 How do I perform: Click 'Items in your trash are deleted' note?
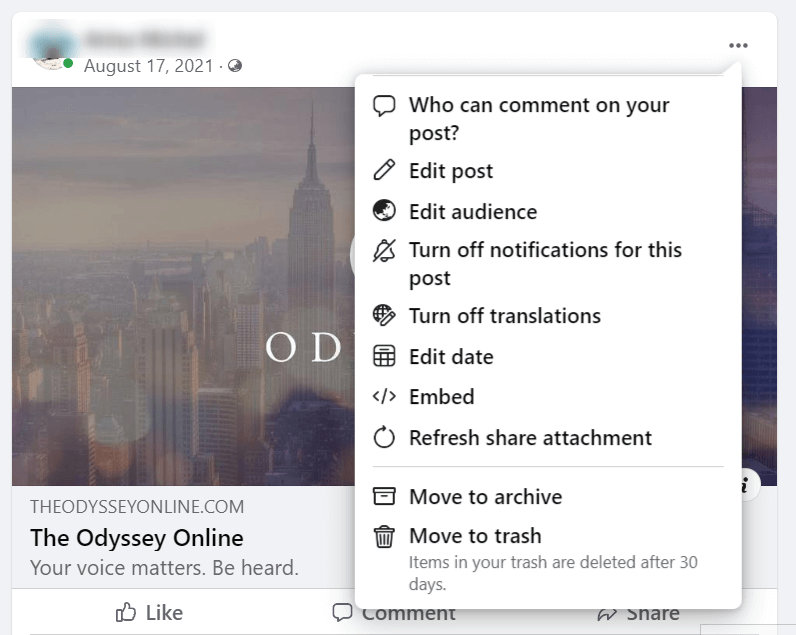(x=553, y=573)
